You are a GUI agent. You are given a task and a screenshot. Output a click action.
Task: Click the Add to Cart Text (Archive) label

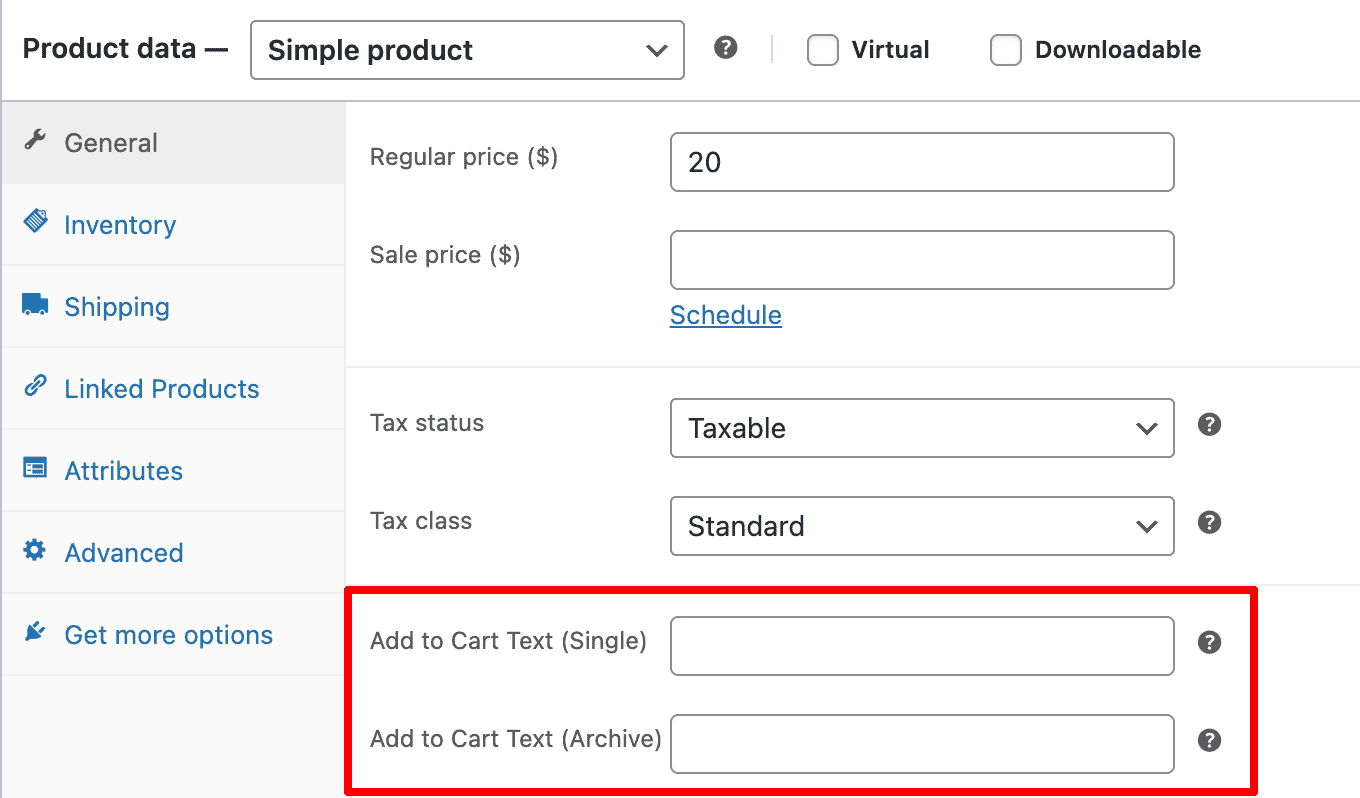point(516,739)
